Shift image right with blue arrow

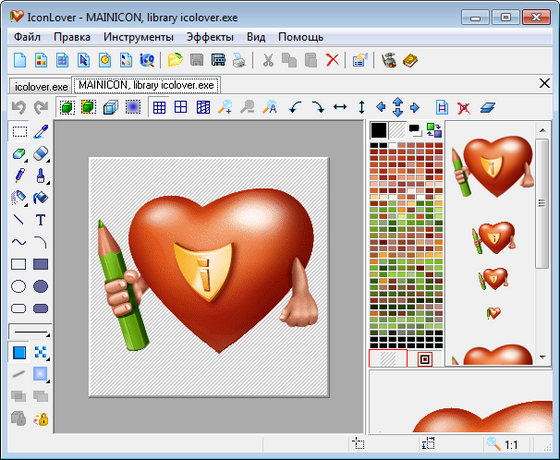(414, 107)
